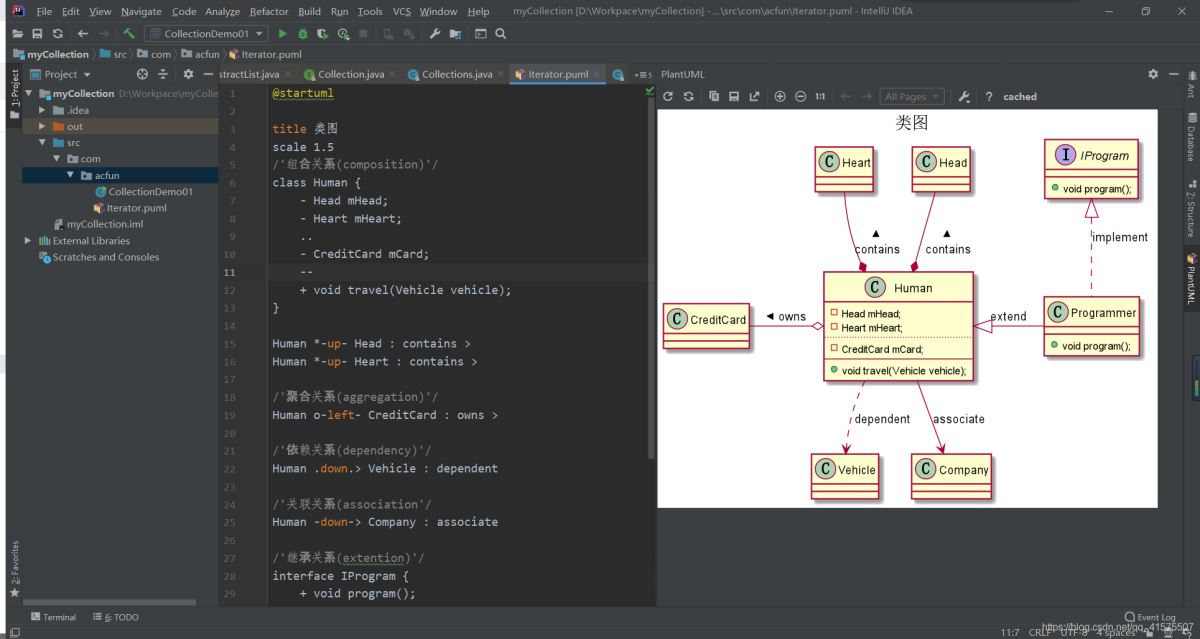
Task: Toggle the 1: Project side tool window
Action: pyautogui.click(x=14, y=92)
